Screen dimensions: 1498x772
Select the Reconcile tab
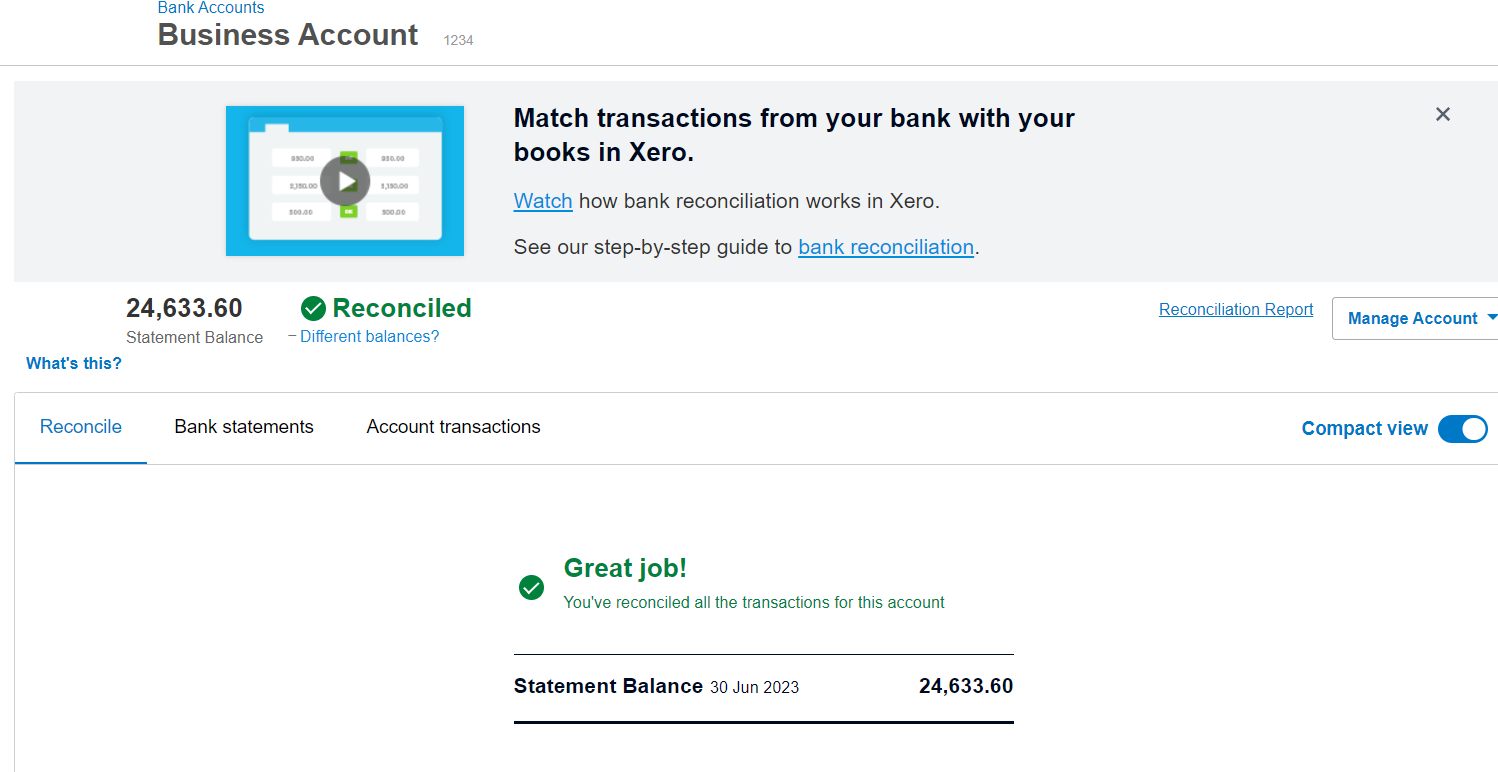[x=81, y=427]
